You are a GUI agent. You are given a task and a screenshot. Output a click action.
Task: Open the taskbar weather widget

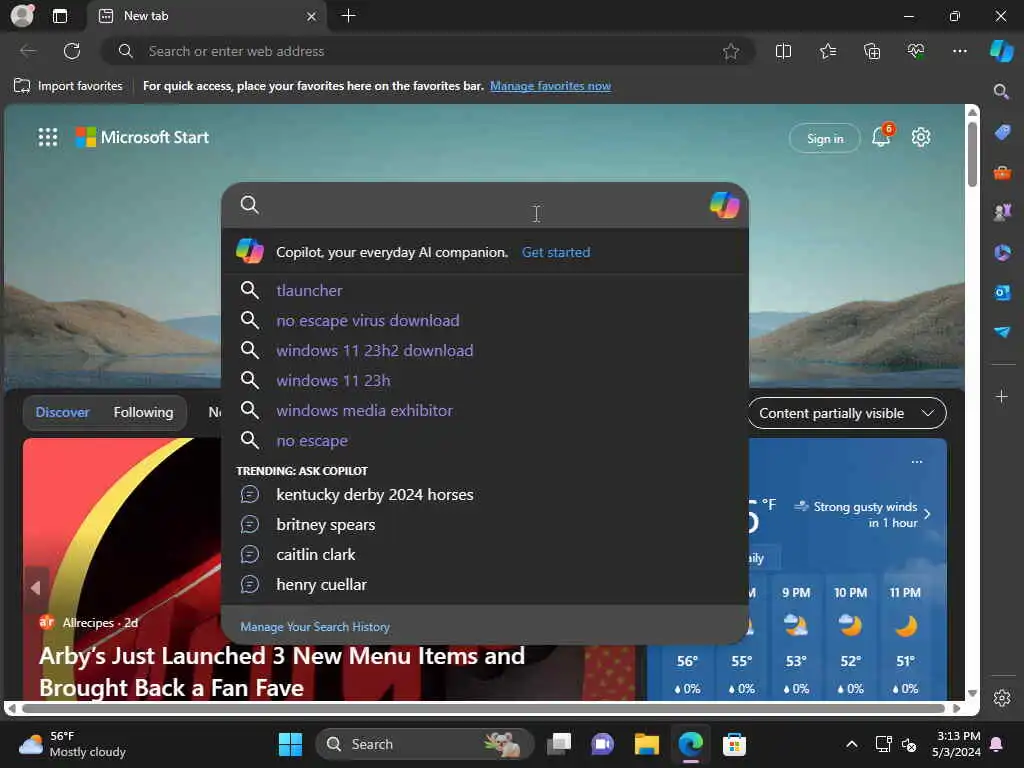(x=72, y=744)
